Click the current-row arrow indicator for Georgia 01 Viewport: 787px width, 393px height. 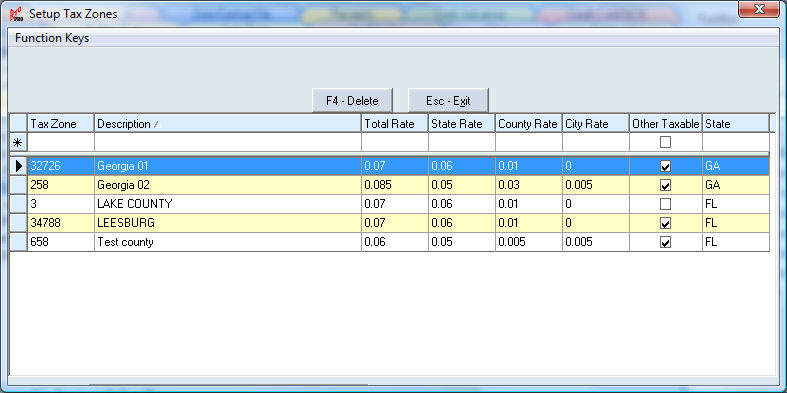point(19,166)
